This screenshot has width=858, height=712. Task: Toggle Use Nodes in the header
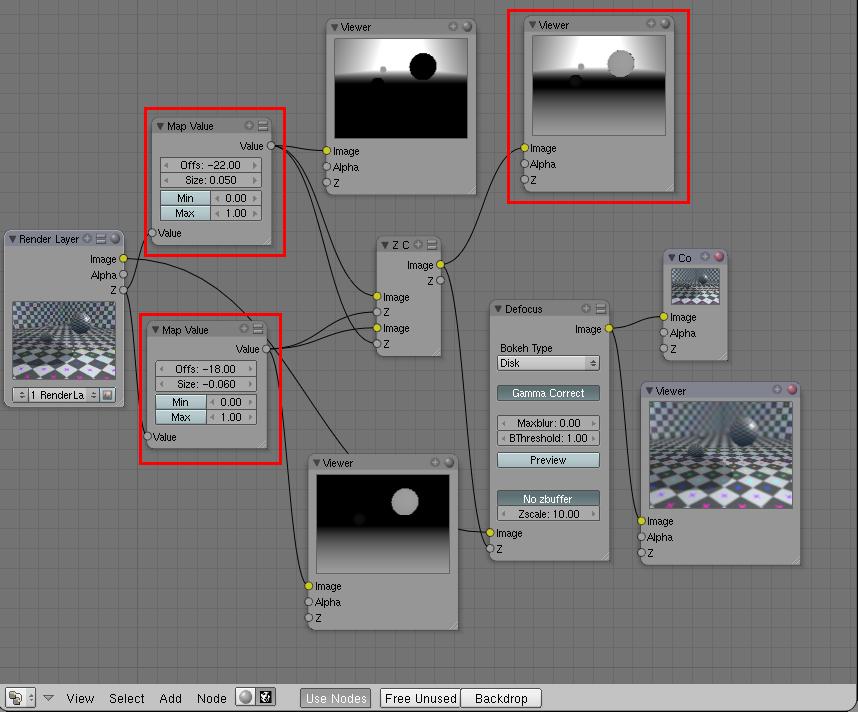(336, 698)
